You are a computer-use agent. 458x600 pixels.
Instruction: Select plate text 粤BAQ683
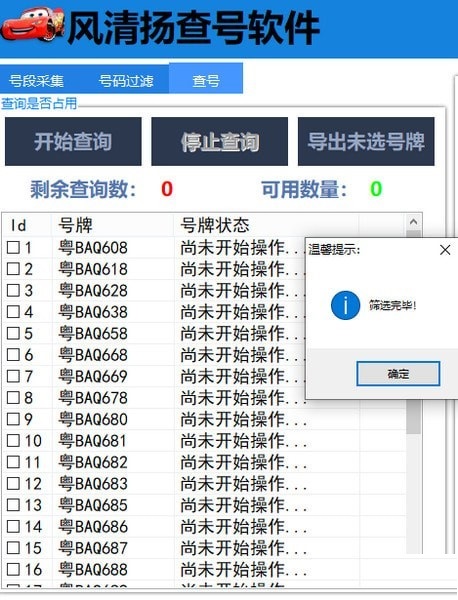[x=93, y=484]
